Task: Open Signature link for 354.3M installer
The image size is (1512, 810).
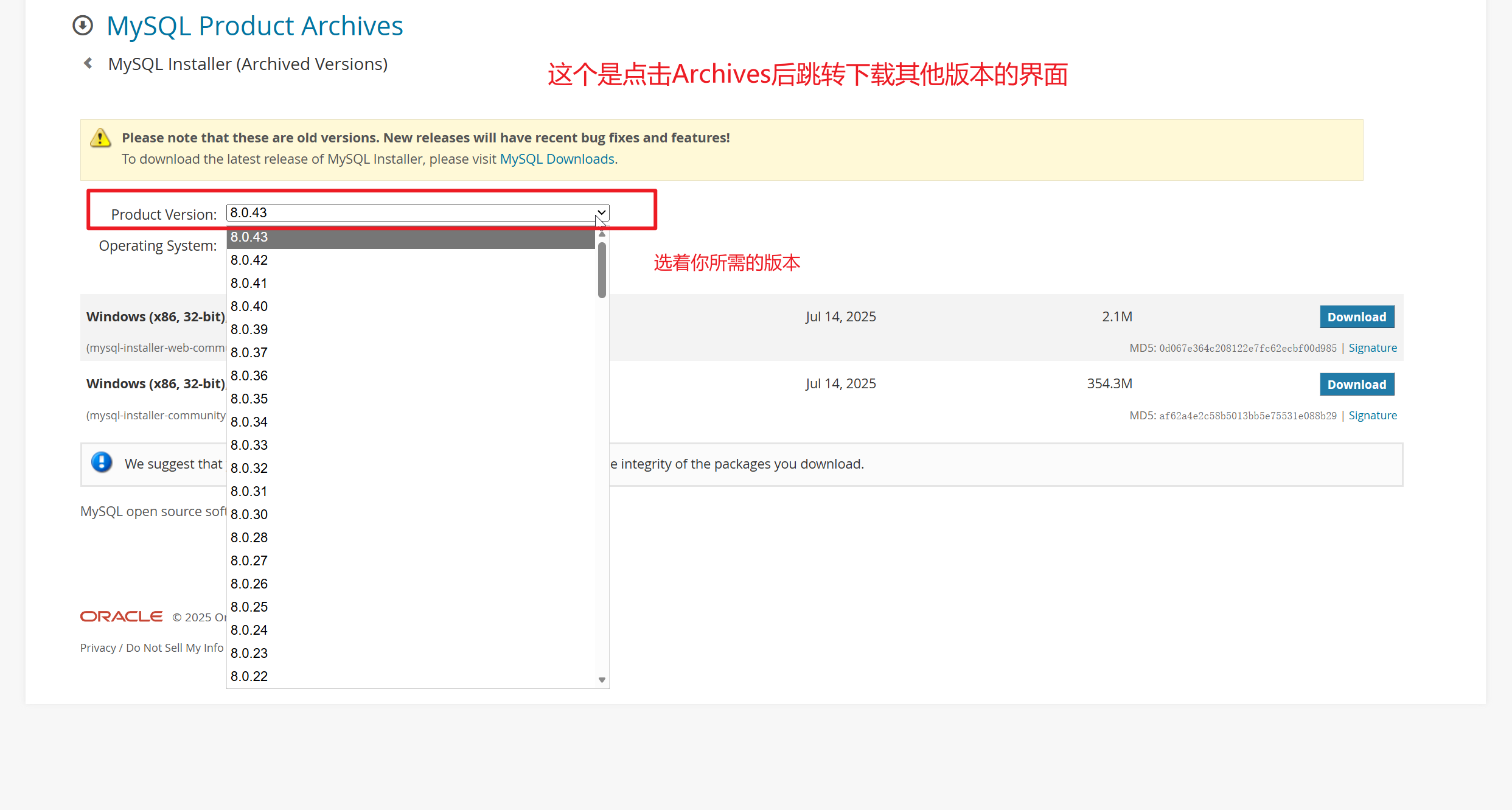Action: (x=1372, y=416)
